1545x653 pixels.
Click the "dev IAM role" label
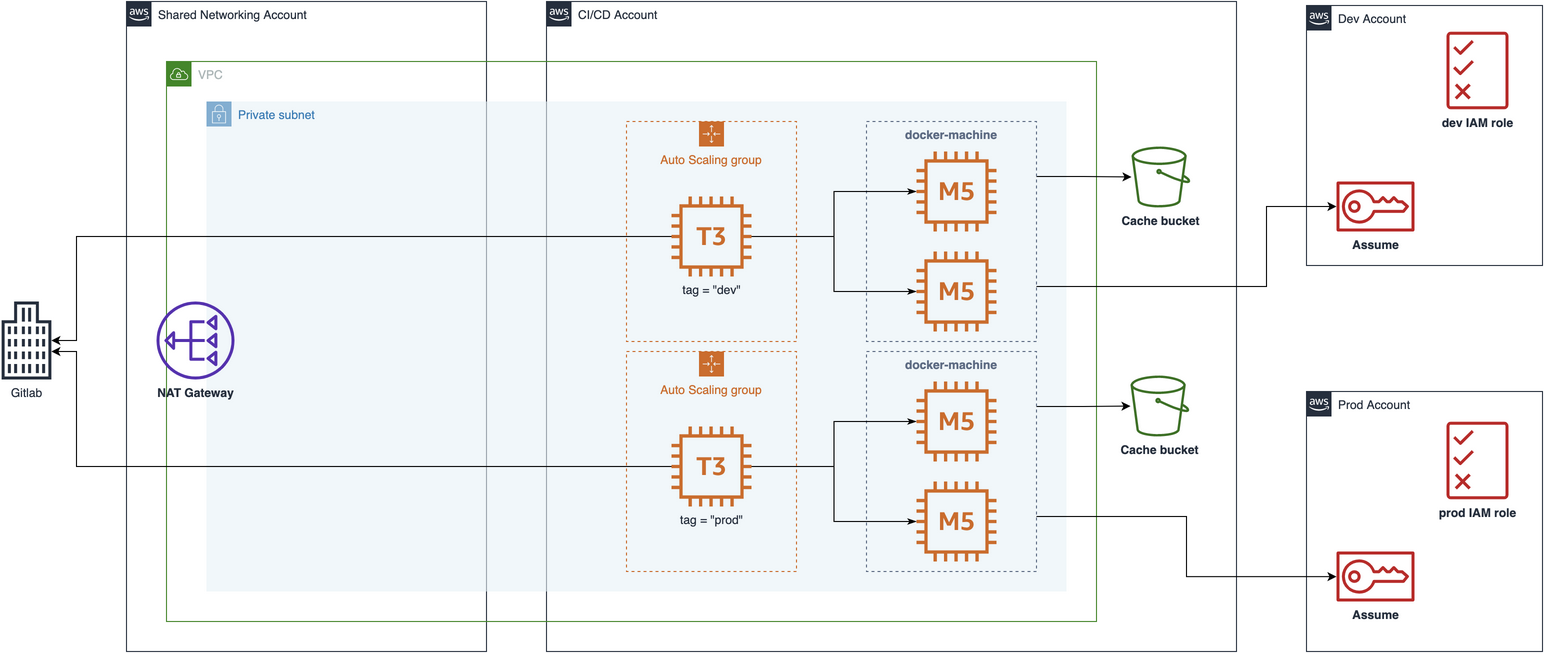1477,123
